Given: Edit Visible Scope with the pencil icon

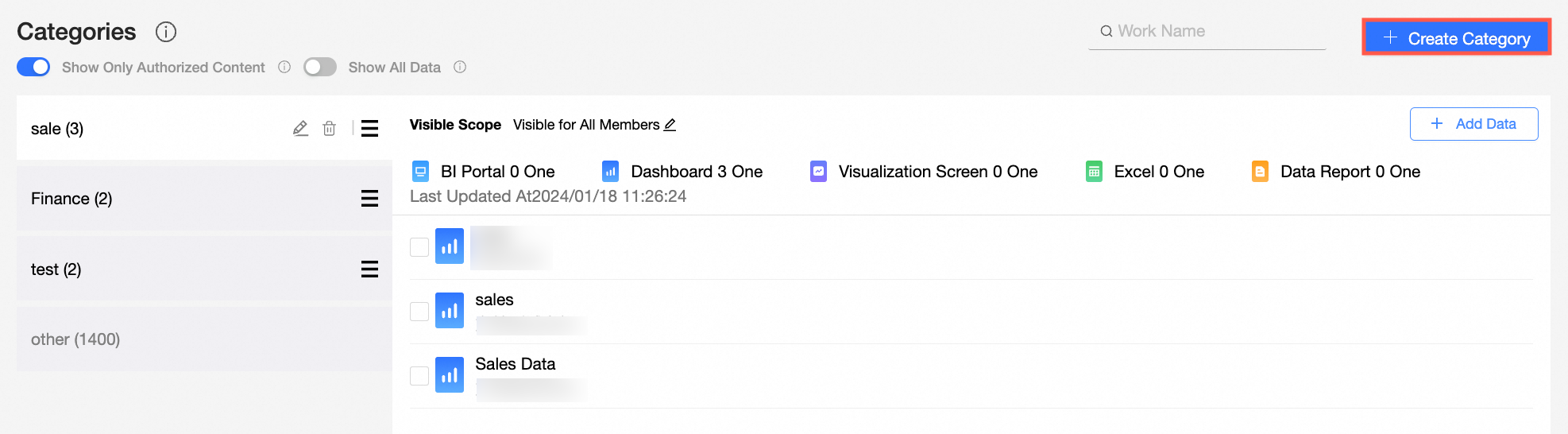Looking at the screenshot, I should pyautogui.click(x=670, y=125).
